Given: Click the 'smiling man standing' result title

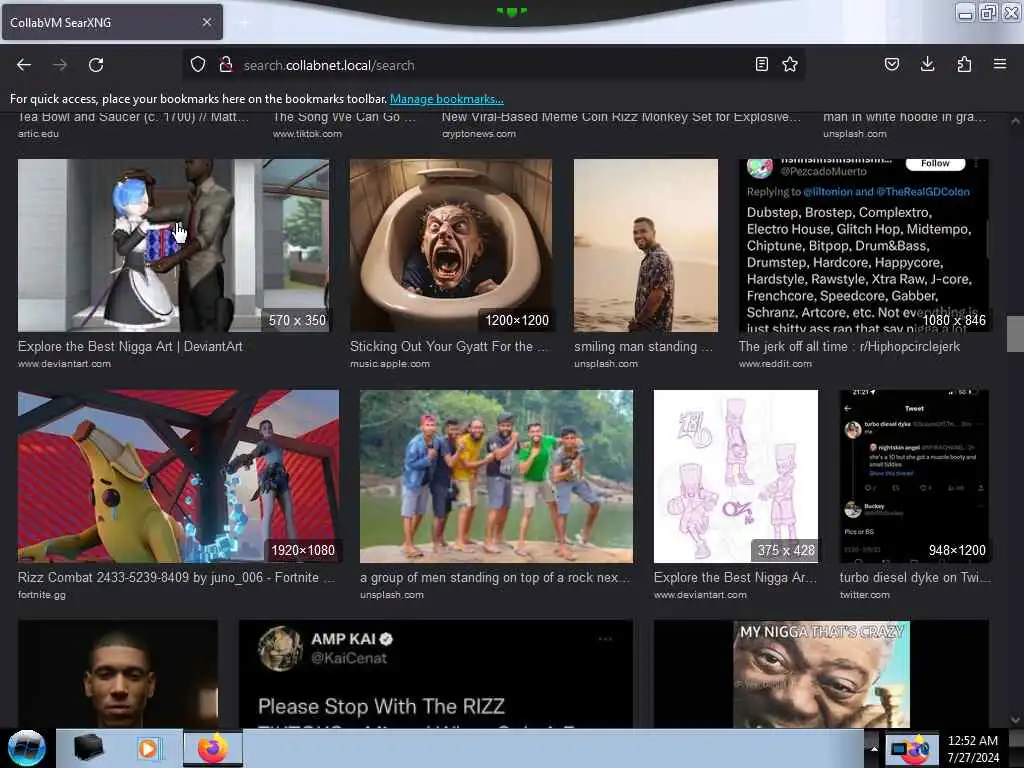Looking at the screenshot, I should point(643,346).
